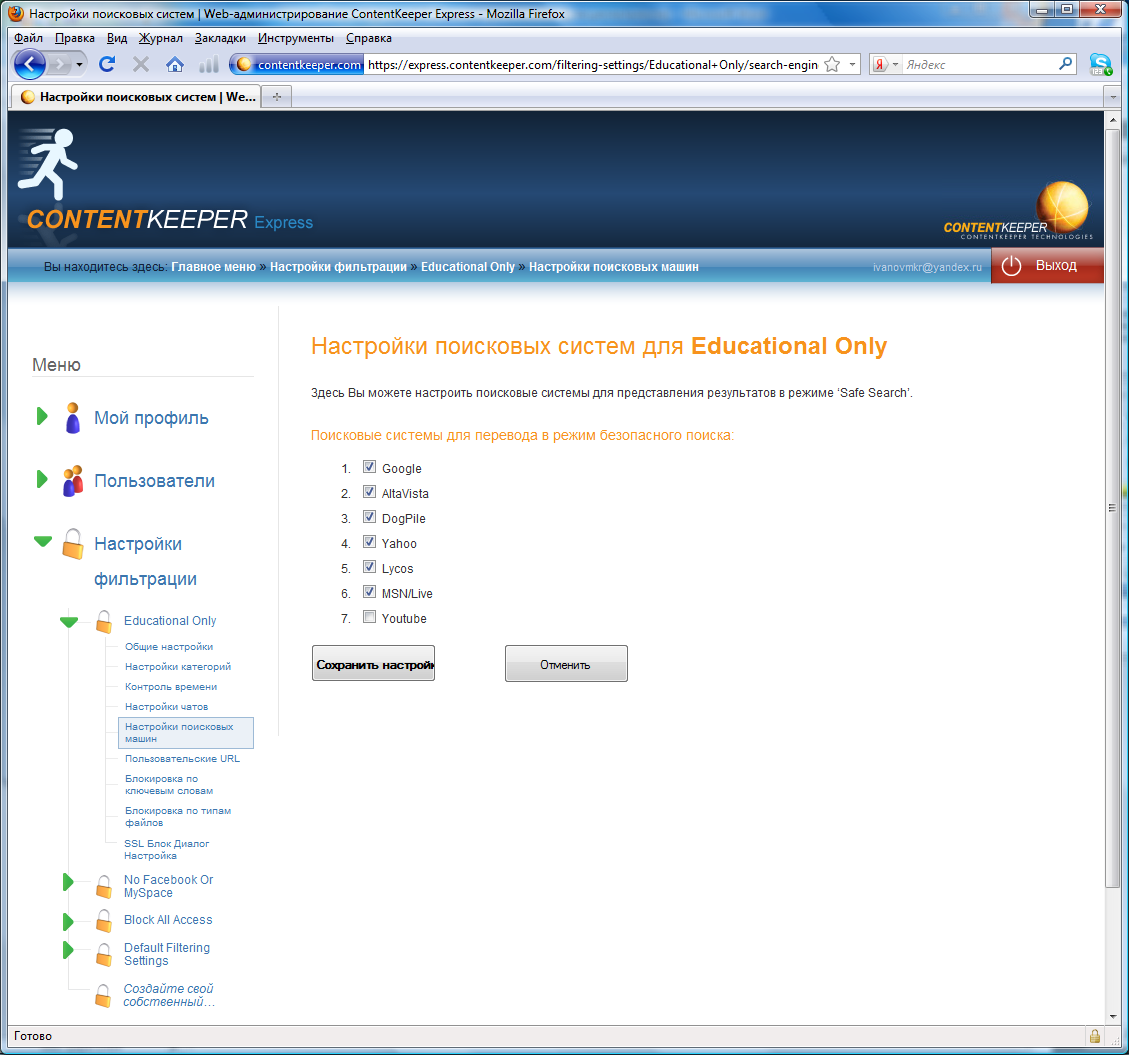Click the padlock icon beside Настройки фильтрации
1129x1055 pixels.
point(73,544)
